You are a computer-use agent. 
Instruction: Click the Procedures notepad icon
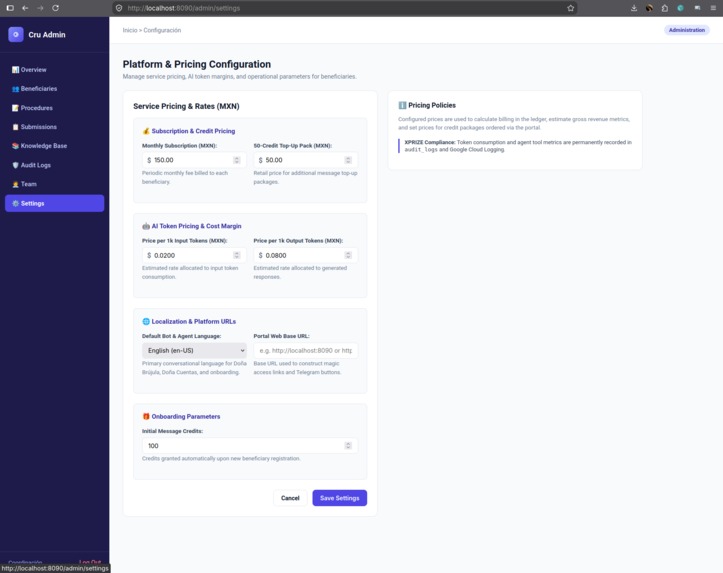[x=15, y=108]
